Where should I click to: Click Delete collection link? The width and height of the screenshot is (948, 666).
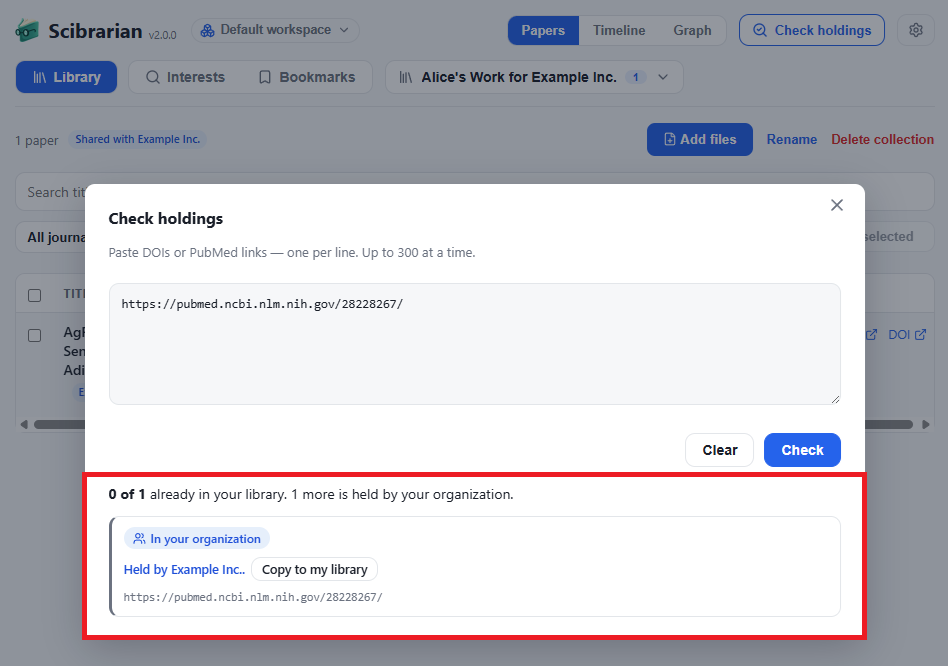882,140
